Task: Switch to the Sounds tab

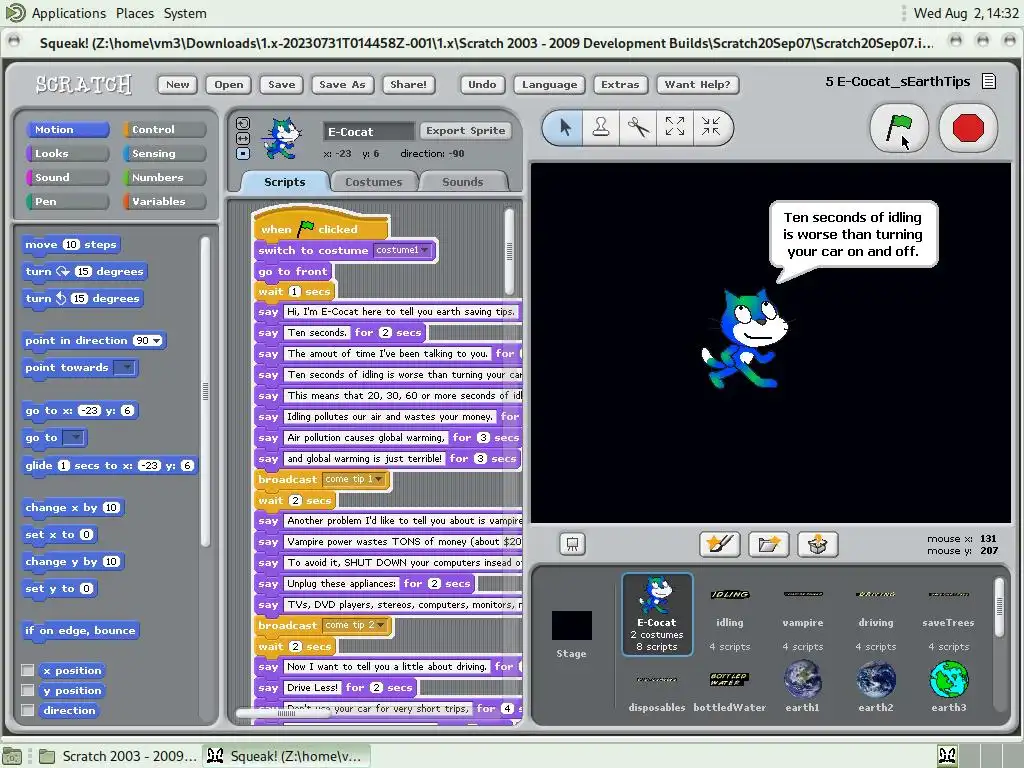Action: pos(462,182)
